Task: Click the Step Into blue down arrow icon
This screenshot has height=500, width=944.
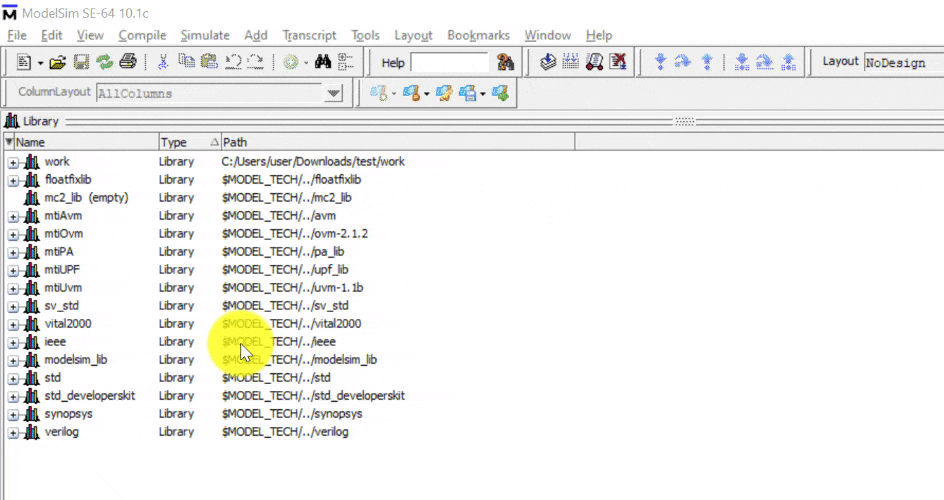Action: (660, 61)
